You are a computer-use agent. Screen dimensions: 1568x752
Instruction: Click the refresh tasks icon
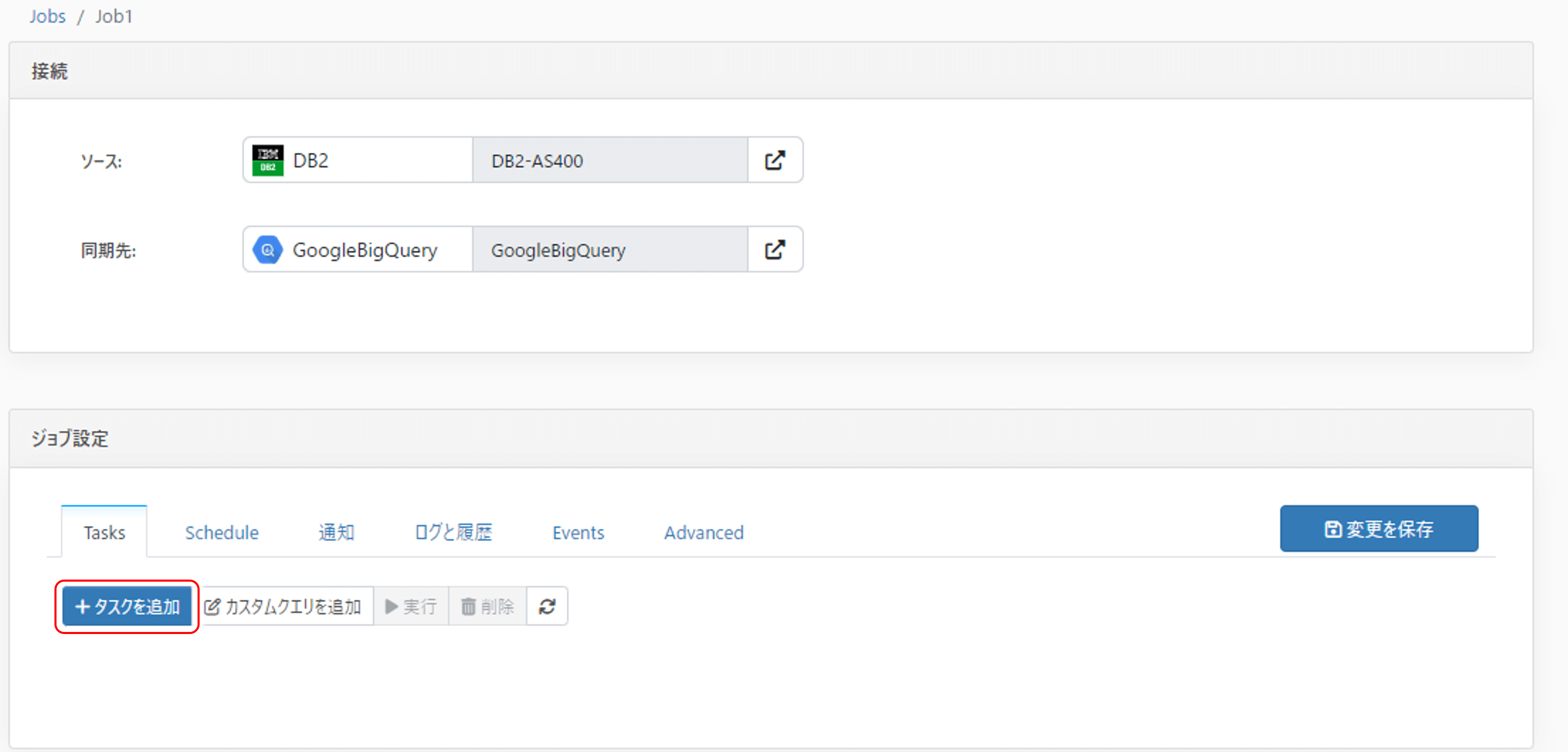(x=546, y=606)
